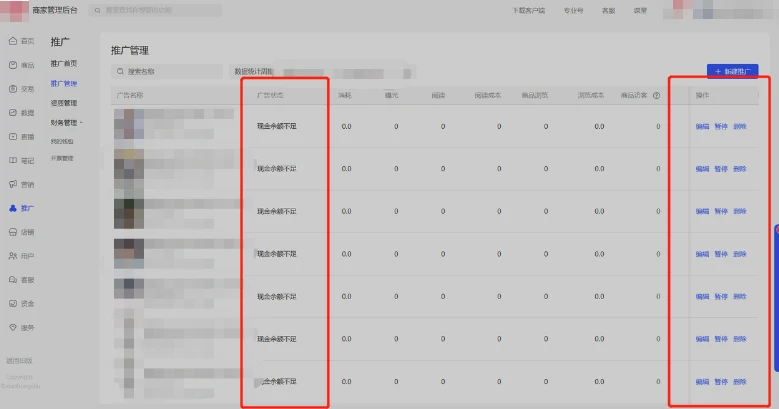
Task: Click 编辑 in the first ad row
Action: tap(702, 126)
